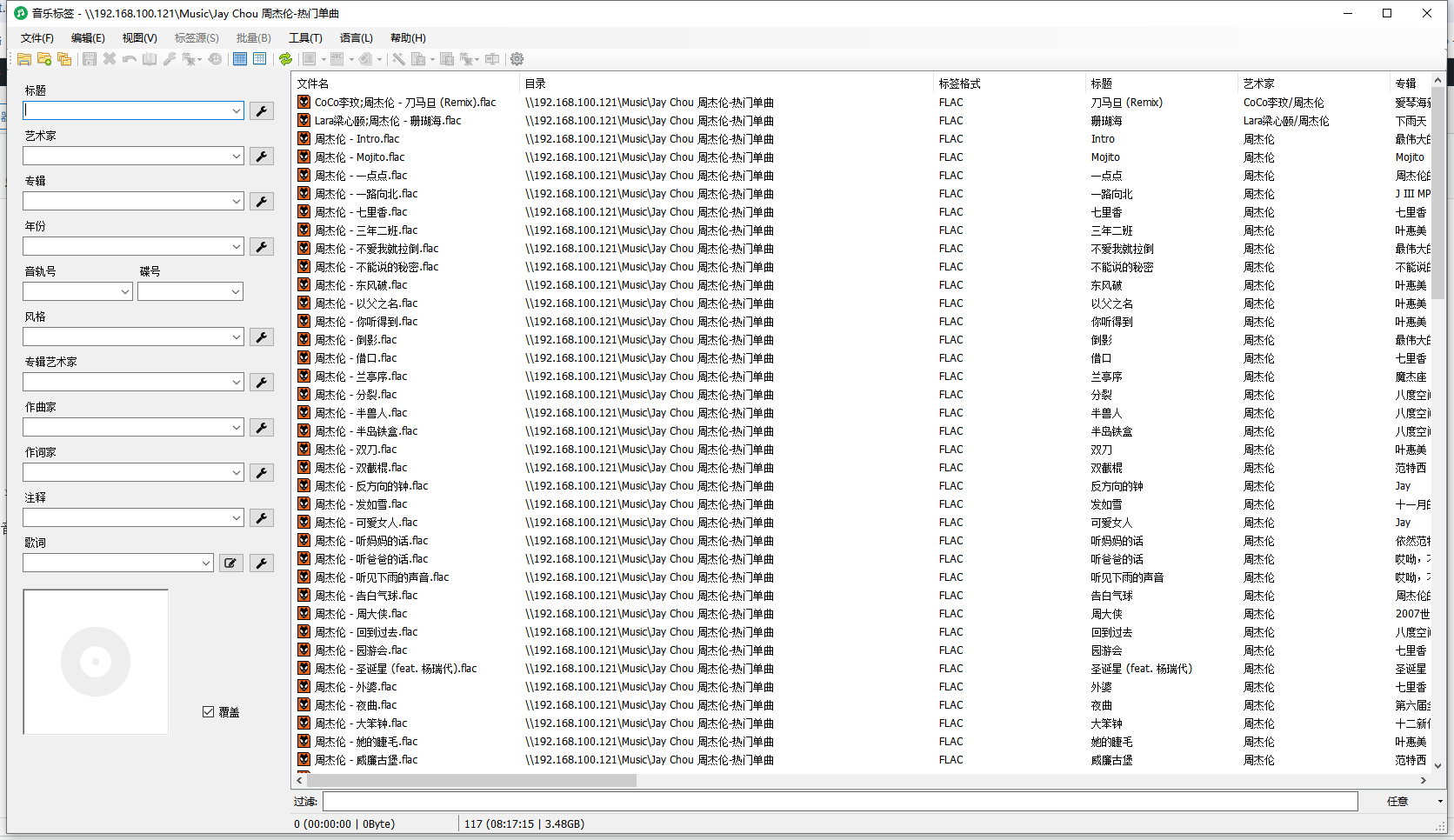Viewport: 1454px width, 840px height.
Task: Sort by the 文件名 column header
Action: [x=405, y=83]
